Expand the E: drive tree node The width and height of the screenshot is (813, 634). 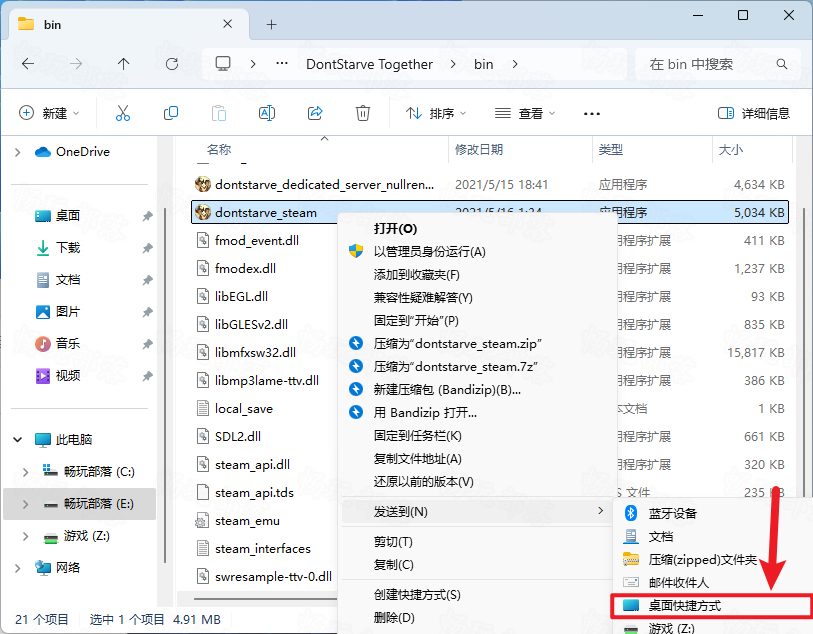pyautogui.click(x=25, y=504)
